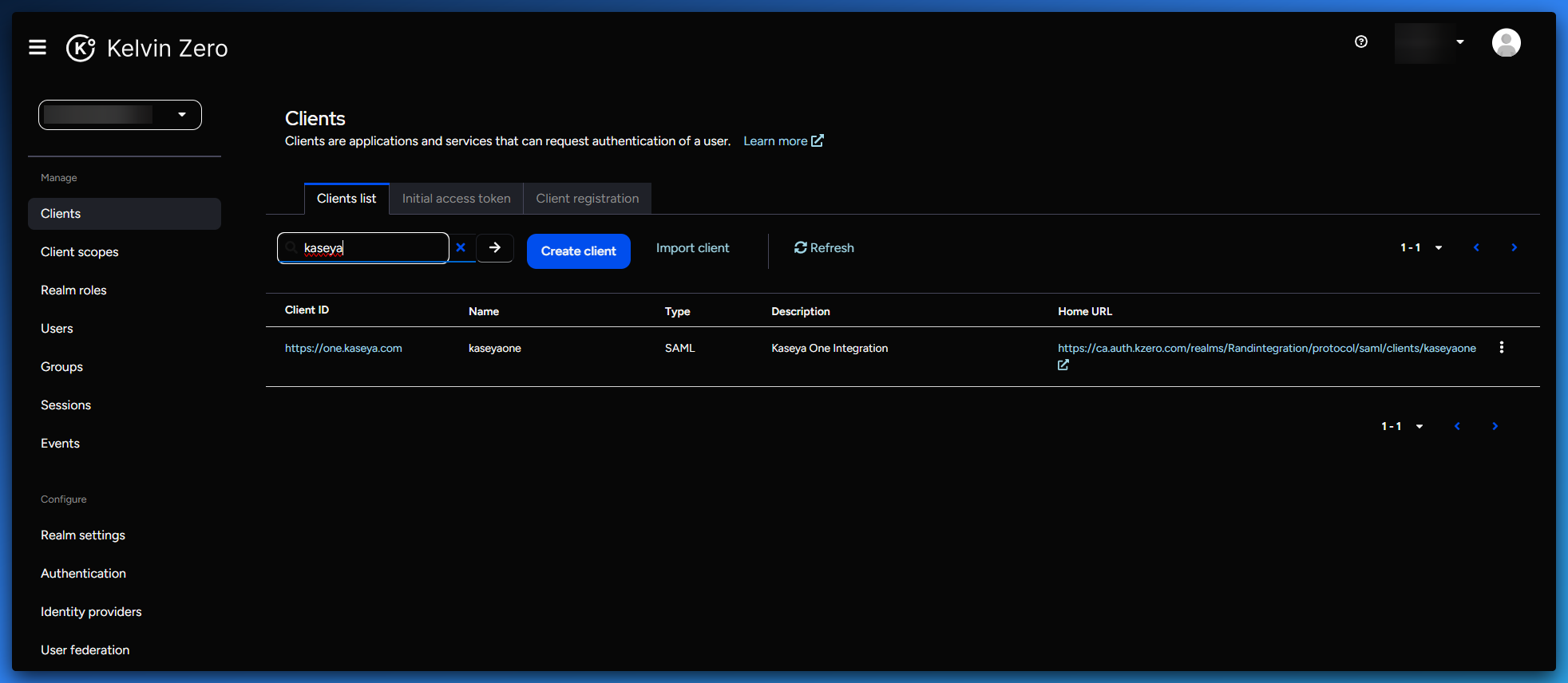1568x683 pixels.
Task: Open the realm selector dropdown
Action: pos(120,115)
